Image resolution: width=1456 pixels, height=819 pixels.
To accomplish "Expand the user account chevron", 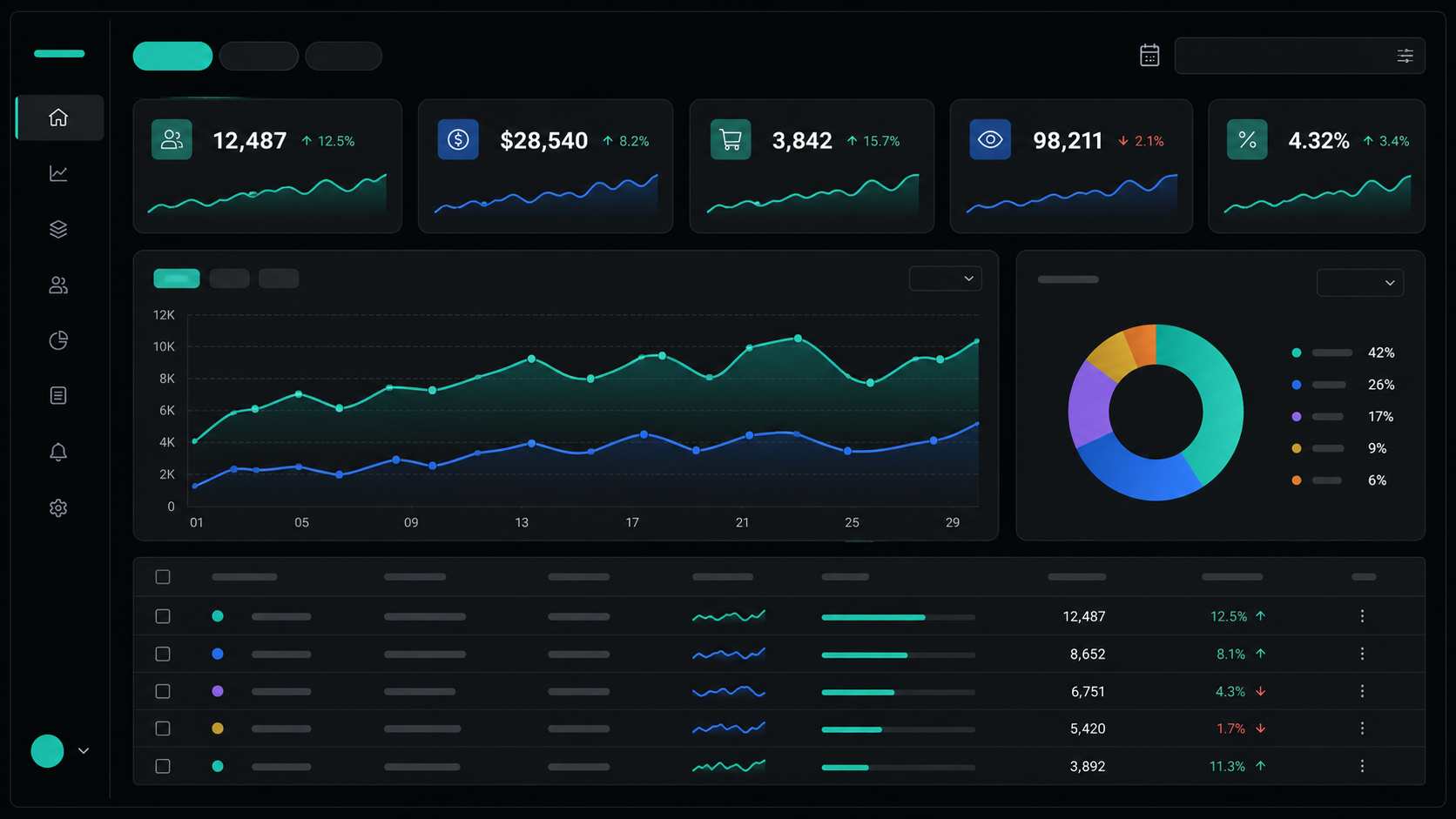I will coord(84,751).
